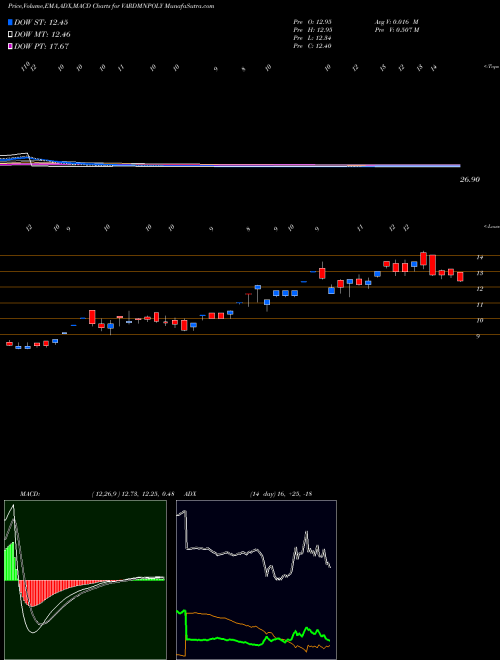Click the 14 price axis label
The width and height of the screenshot is (500, 660).
pyautogui.click(x=479, y=257)
